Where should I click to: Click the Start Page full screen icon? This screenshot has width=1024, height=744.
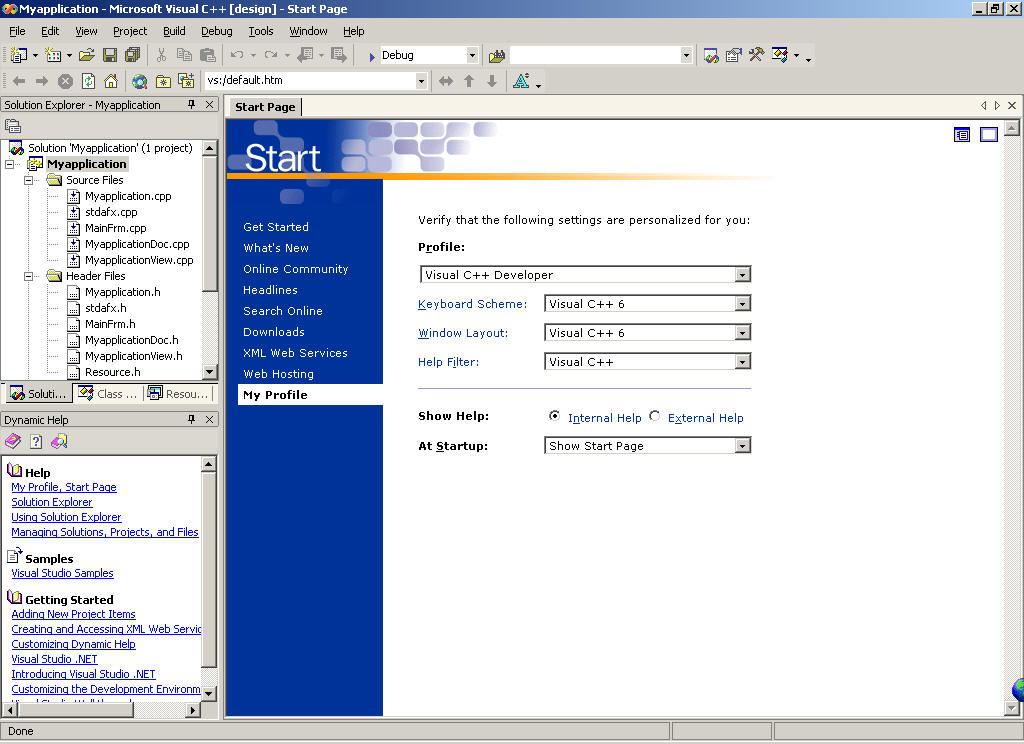(x=989, y=135)
